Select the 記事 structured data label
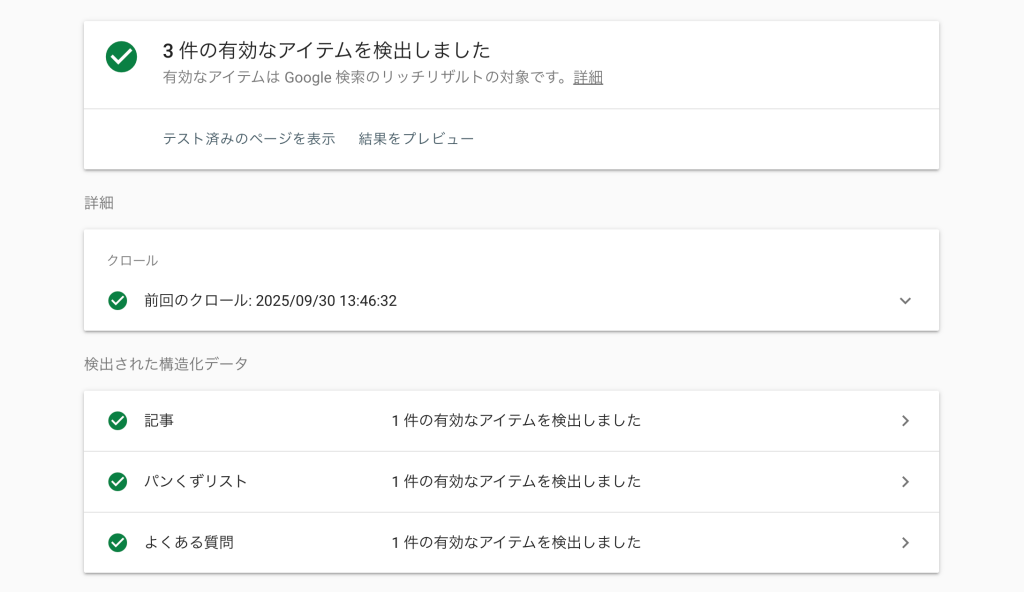The height and width of the screenshot is (592, 1024). coord(159,421)
